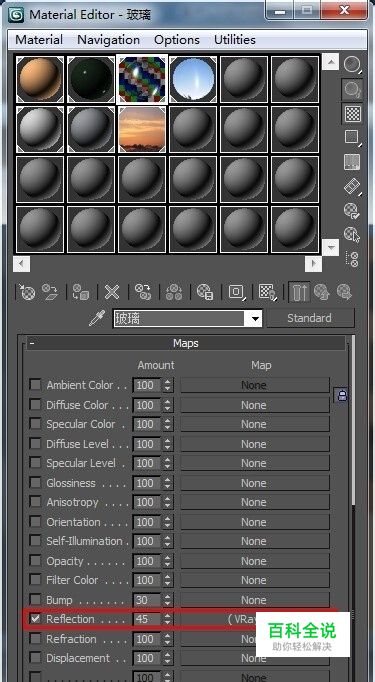The image size is (375, 682).
Task: Toggle Show End Result icon
Action: (299, 292)
